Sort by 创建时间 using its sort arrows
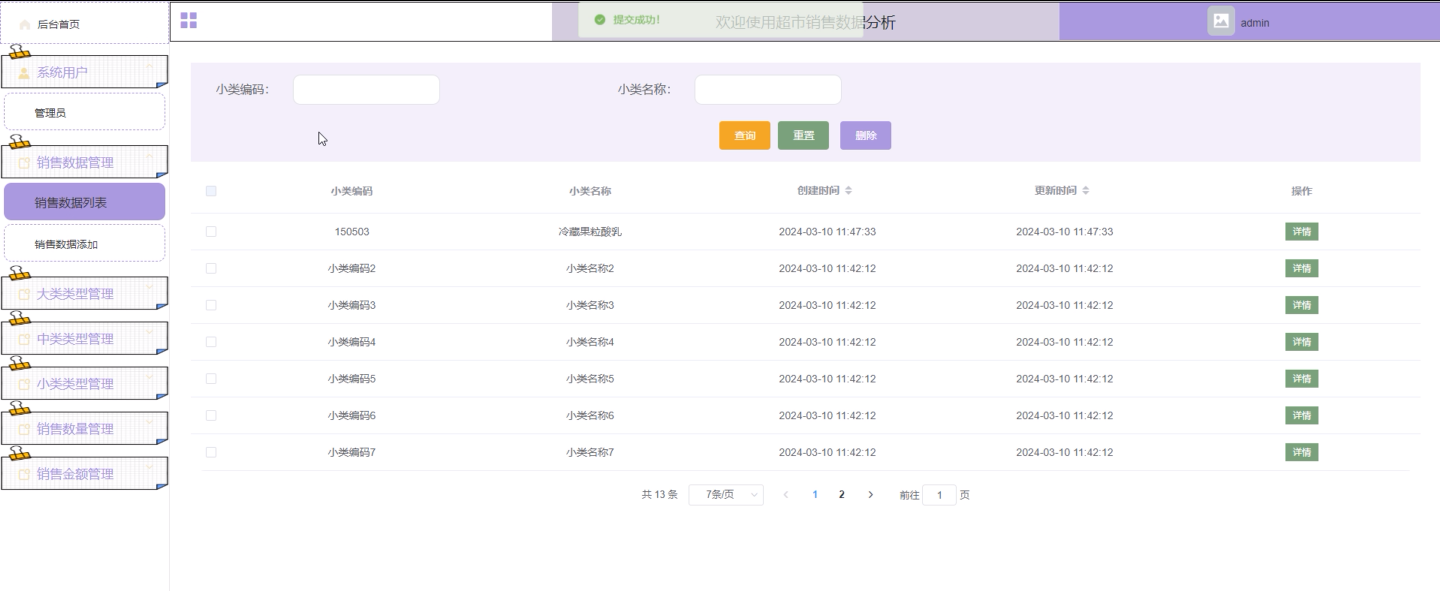Viewport: 1440px width, 591px height. click(849, 191)
